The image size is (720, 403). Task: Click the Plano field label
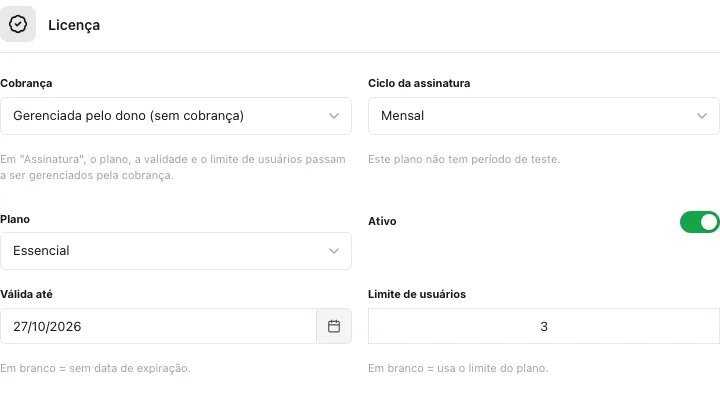[15, 219]
